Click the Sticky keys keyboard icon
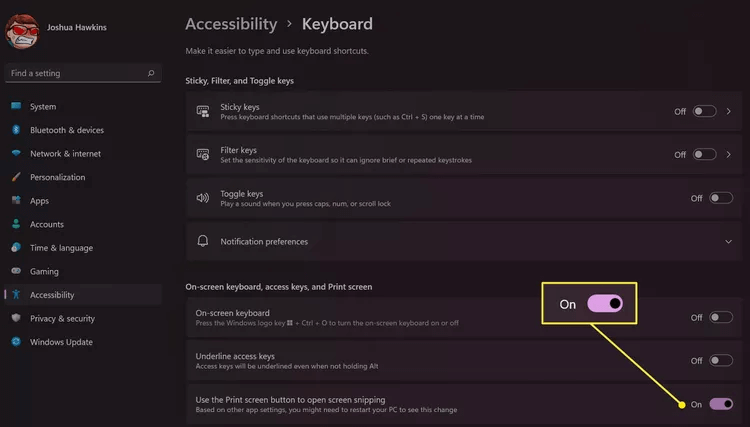The height and width of the screenshot is (427, 750). (x=203, y=111)
